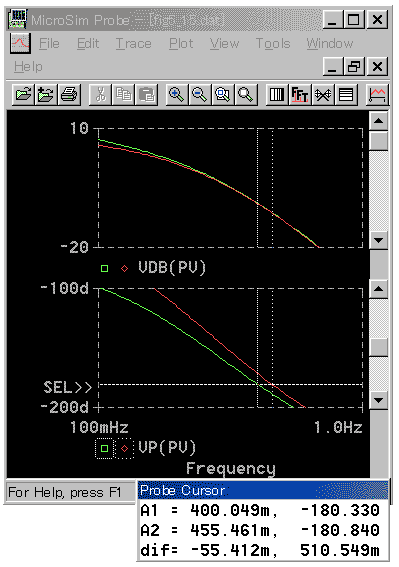Toggle the FFT Fourier transform button
The image size is (399, 567).
[x=300, y=95]
